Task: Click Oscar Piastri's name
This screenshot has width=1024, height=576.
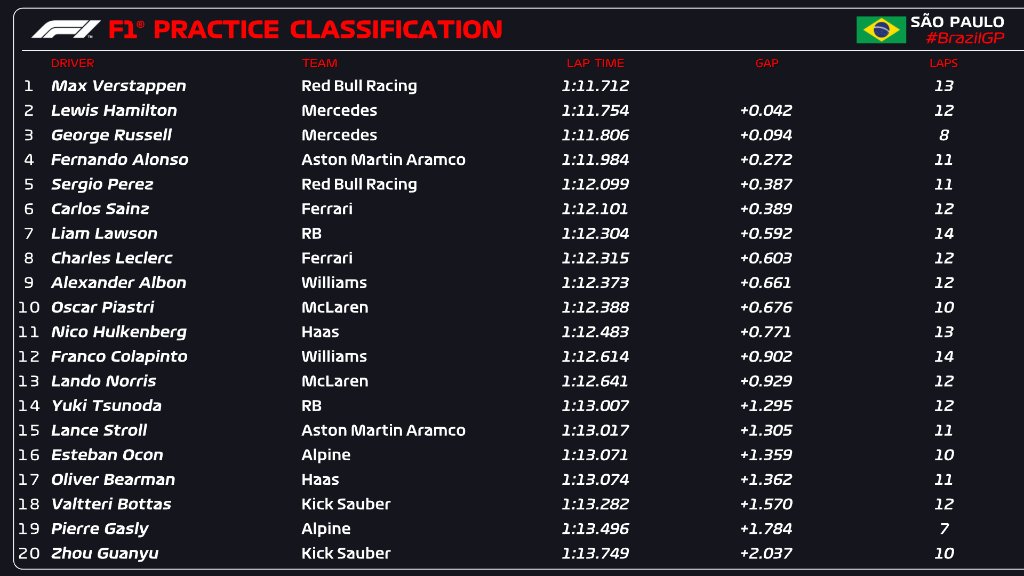Action: pyautogui.click(x=102, y=308)
